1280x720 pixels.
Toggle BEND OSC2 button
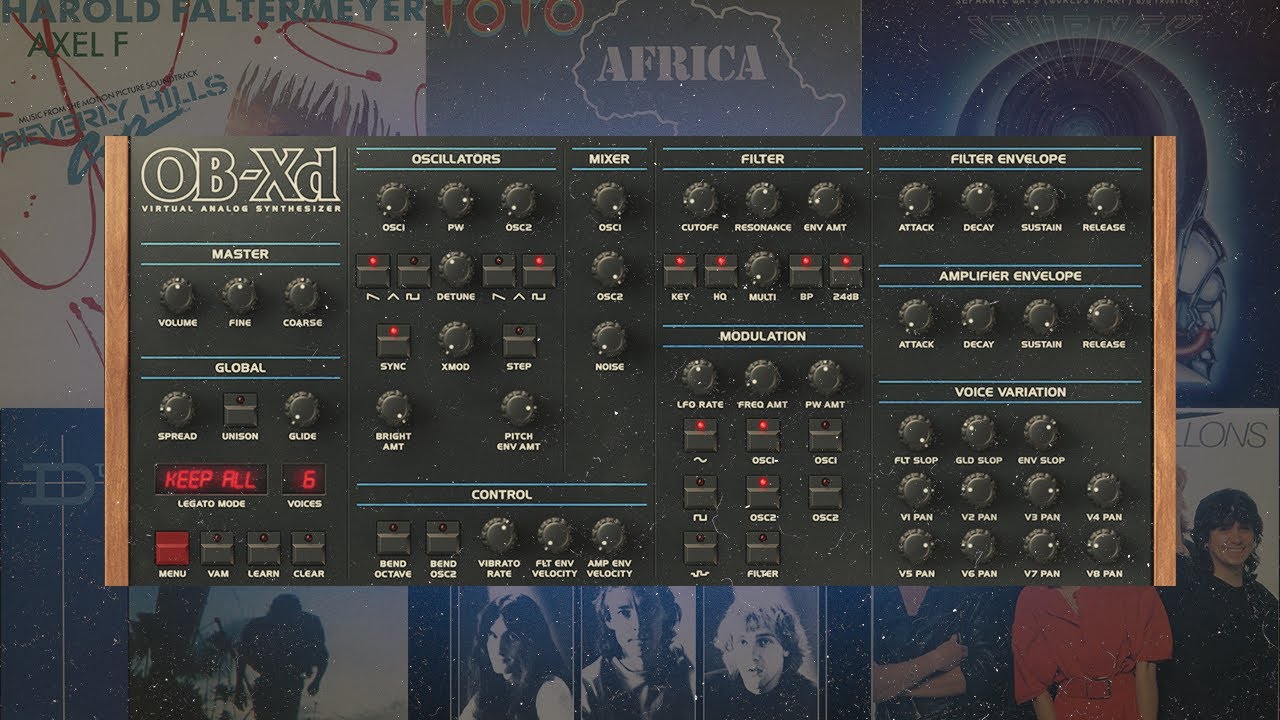(443, 538)
